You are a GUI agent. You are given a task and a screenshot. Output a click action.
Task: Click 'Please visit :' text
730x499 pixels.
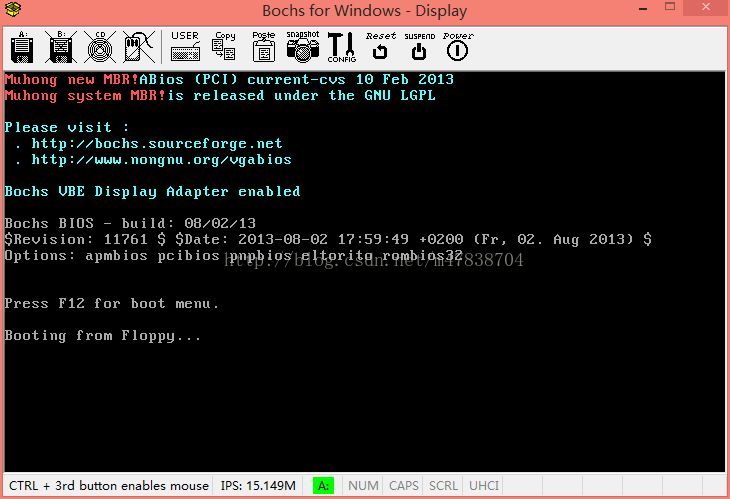point(67,128)
